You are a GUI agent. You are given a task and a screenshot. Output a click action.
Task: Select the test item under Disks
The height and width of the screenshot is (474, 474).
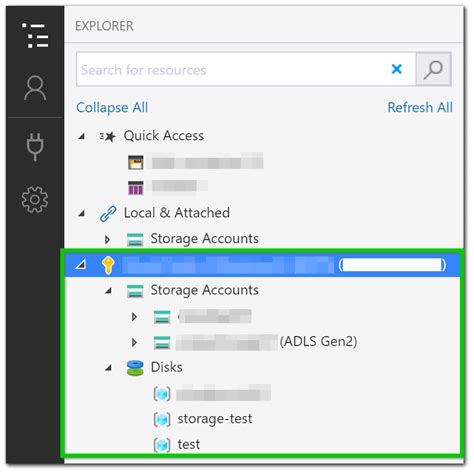[x=189, y=445]
